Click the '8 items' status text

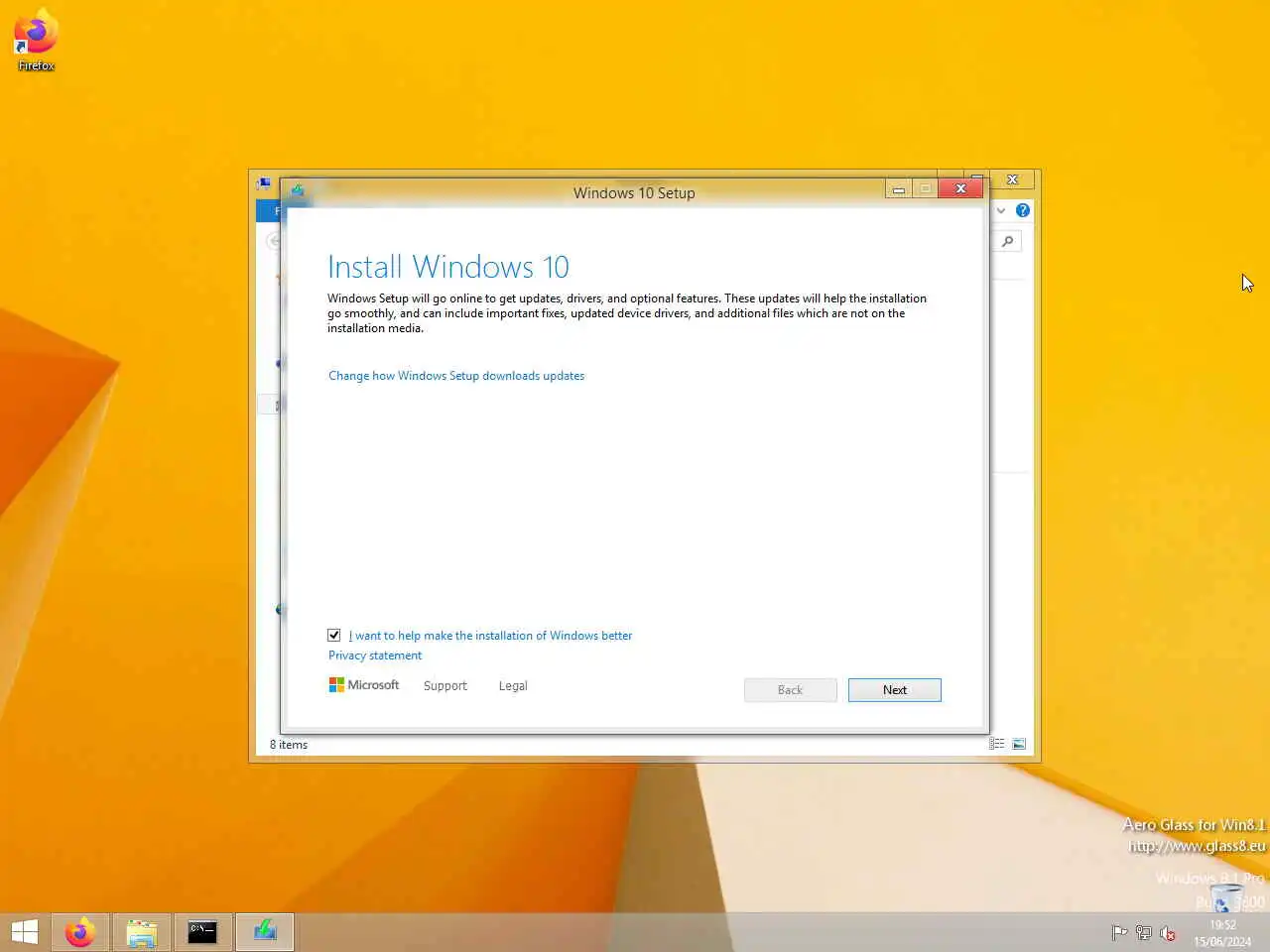point(289,745)
